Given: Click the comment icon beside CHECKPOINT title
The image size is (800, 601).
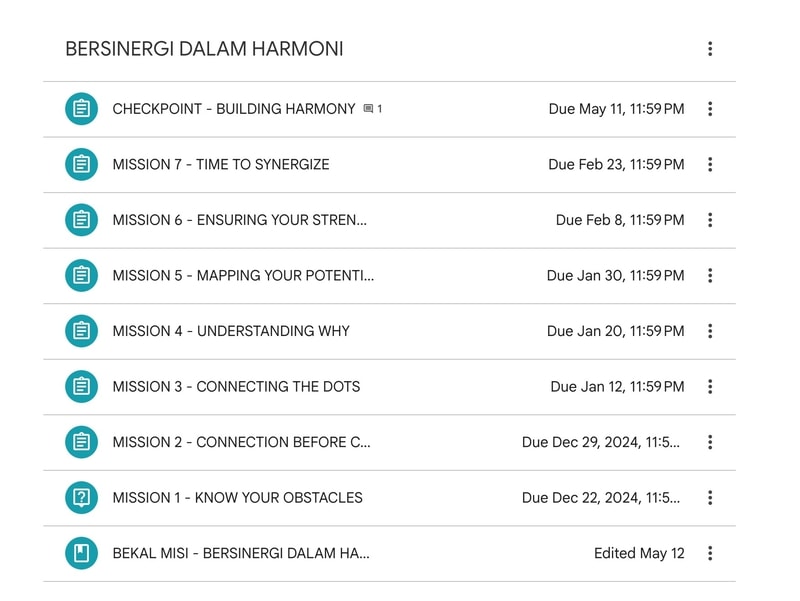Looking at the screenshot, I should coord(368,109).
